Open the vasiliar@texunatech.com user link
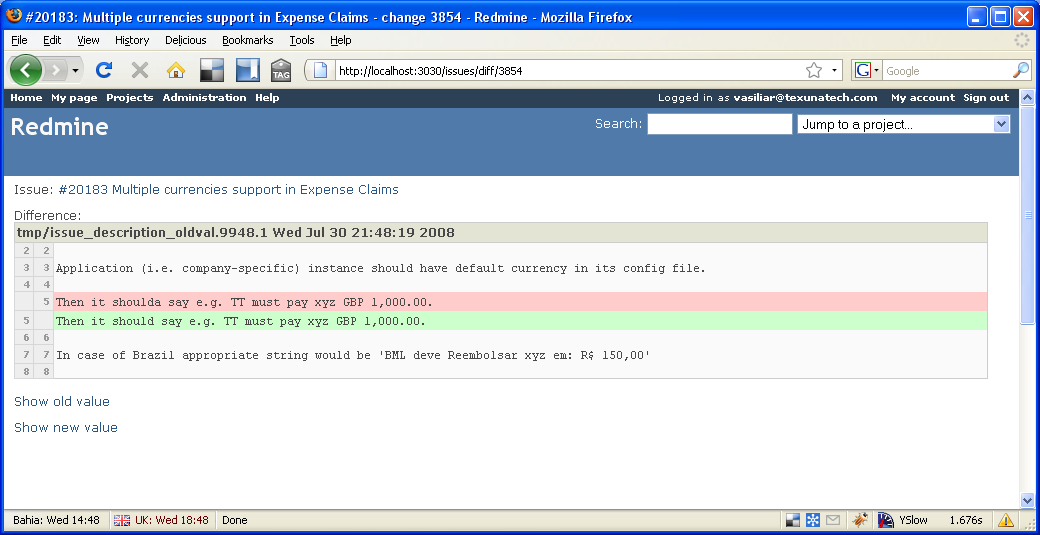The width and height of the screenshot is (1040, 535). pos(805,97)
